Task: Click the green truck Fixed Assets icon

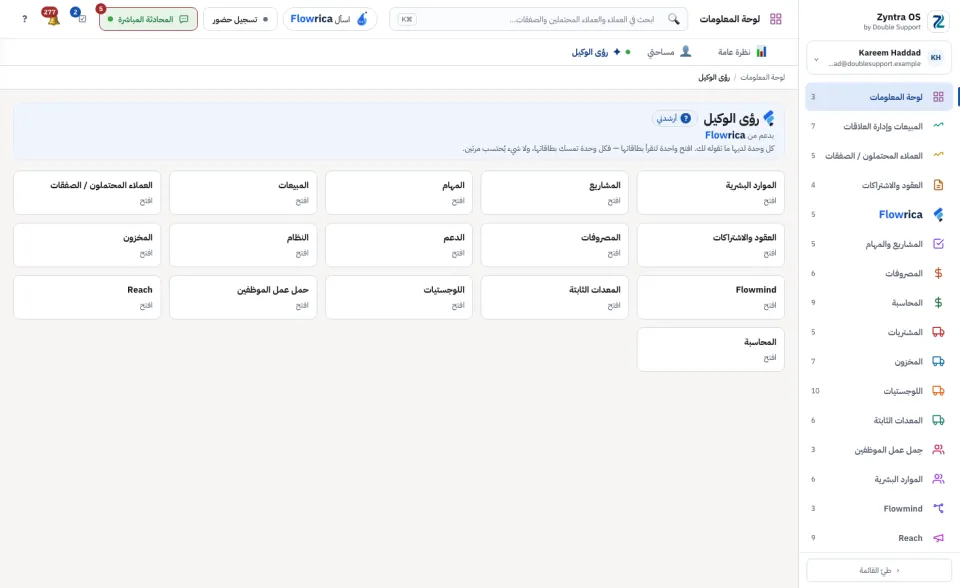Action: [x=938, y=420]
